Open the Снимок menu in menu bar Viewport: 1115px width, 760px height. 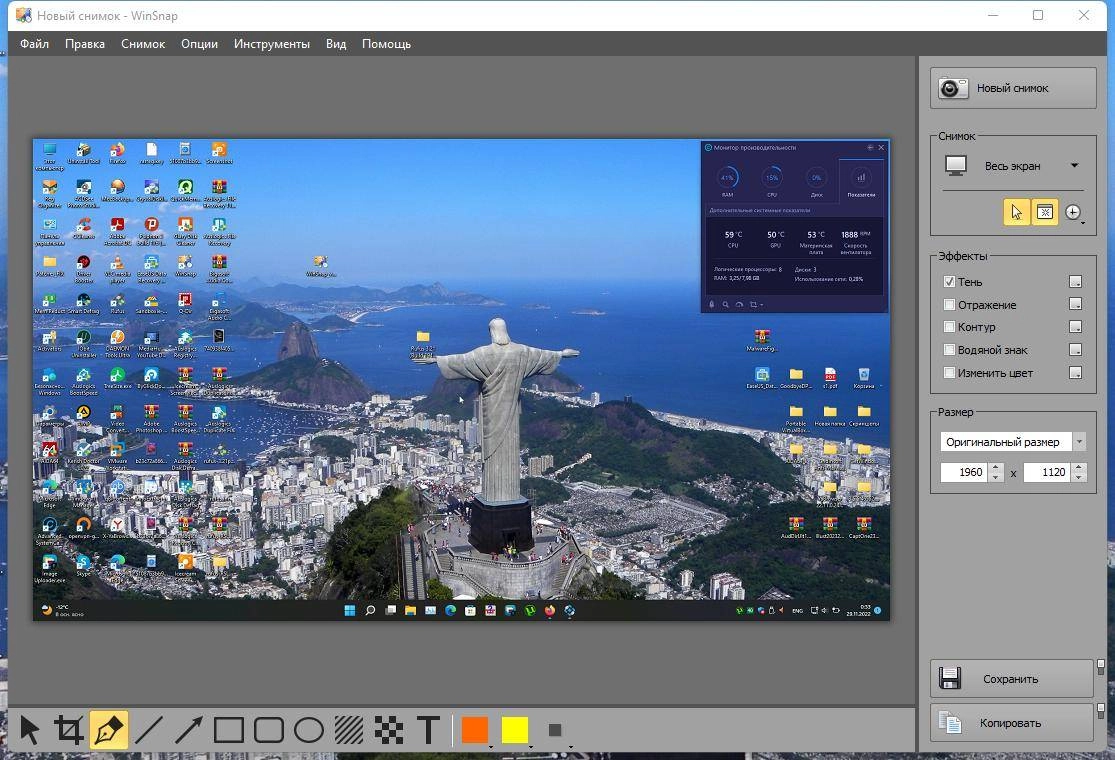[x=143, y=43]
